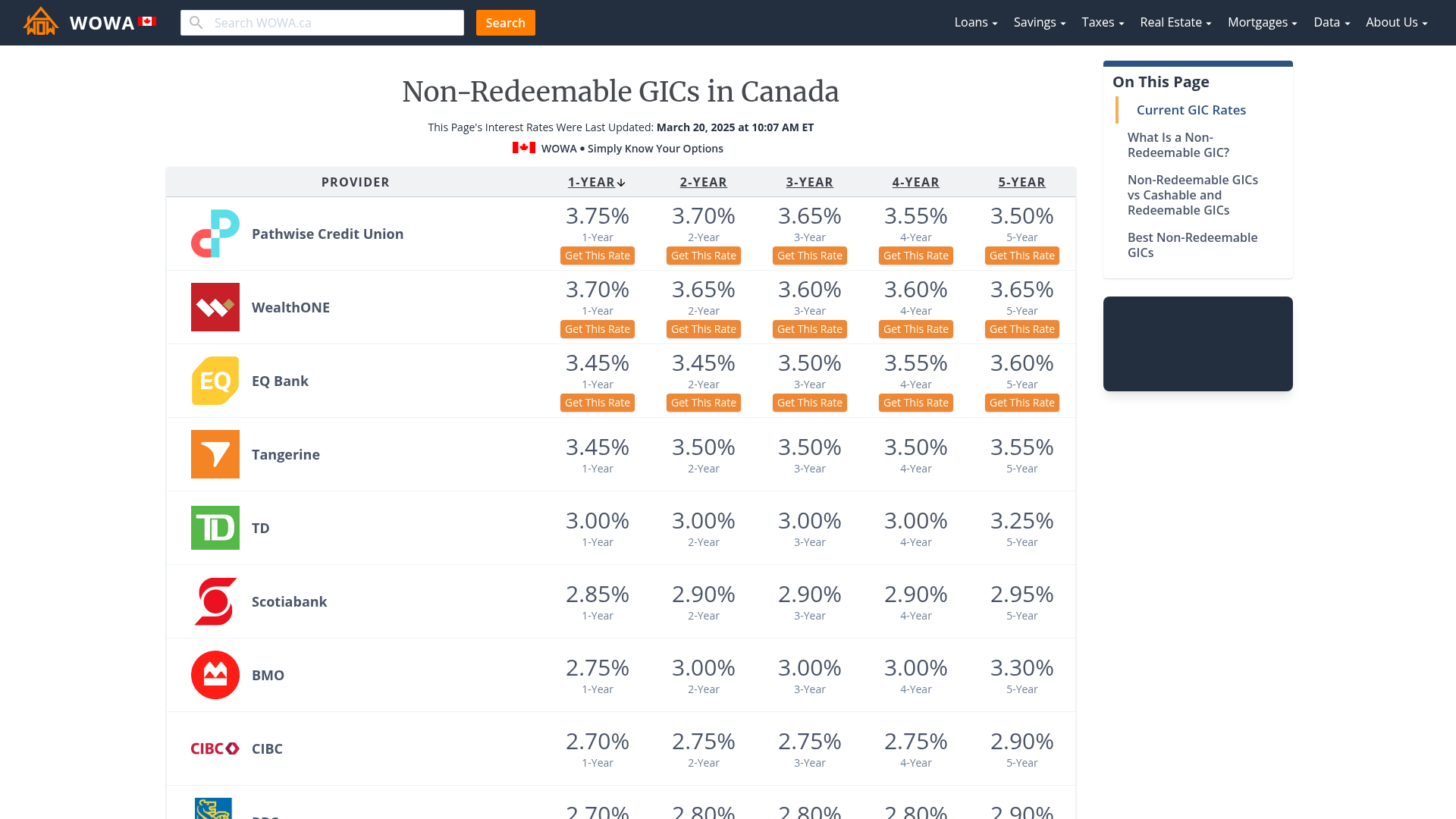1456x819 pixels.
Task: Get EQ Bank 5-Year 3.60% rate
Action: pyautogui.click(x=1022, y=403)
